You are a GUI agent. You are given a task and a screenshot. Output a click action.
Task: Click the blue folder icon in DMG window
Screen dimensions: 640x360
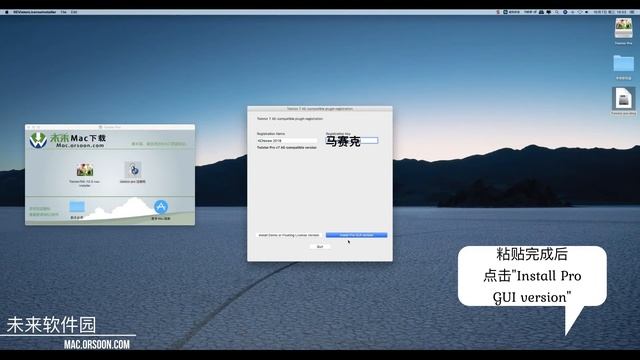coord(77,207)
